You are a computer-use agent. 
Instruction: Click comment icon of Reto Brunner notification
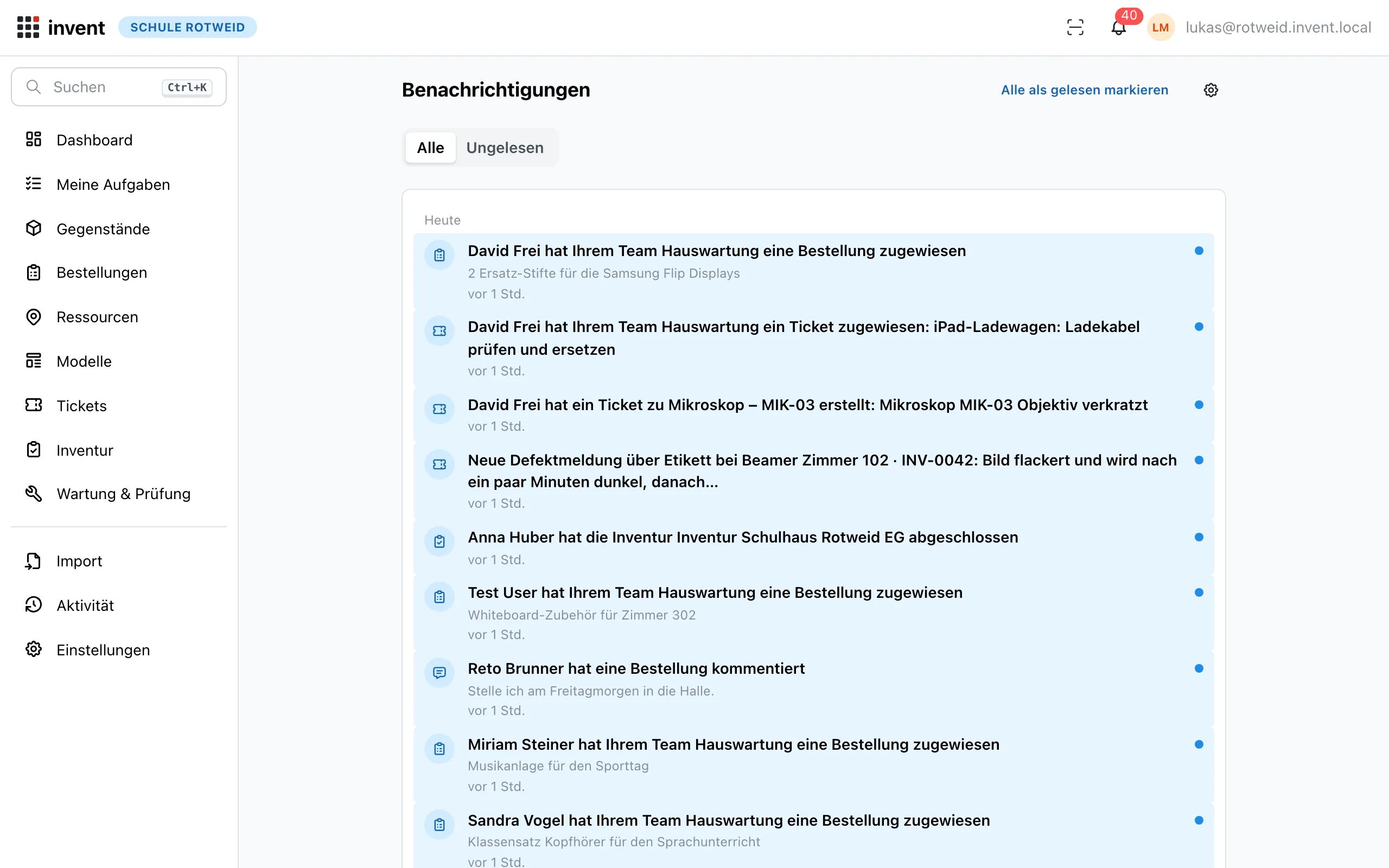coord(439,673)
